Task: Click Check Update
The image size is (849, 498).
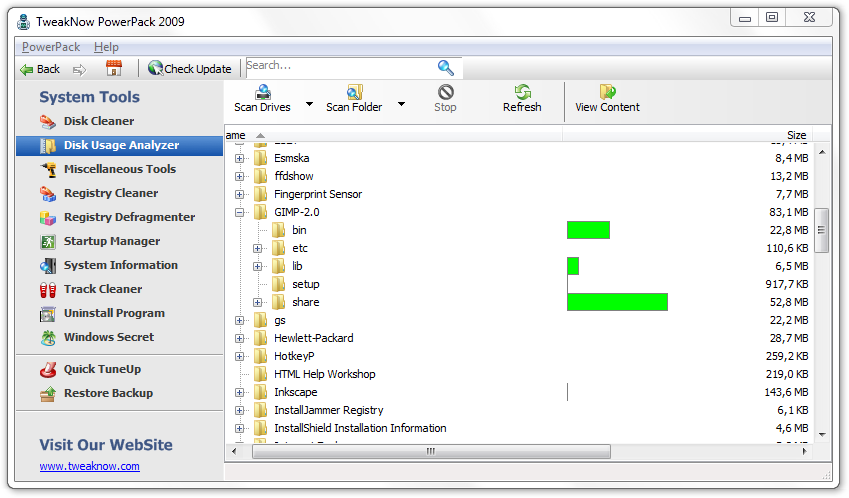Action: (x=190, y=69)
